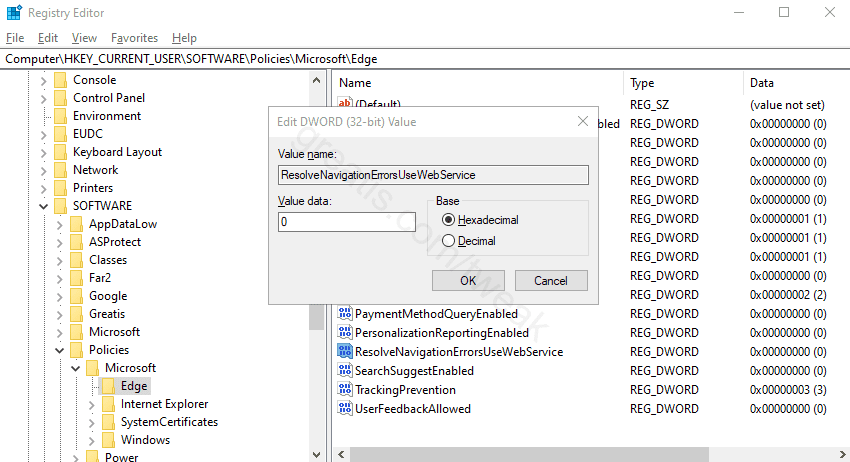The width and height of the screenshot is (850, 462).
Task: Collapse the SOFTWARE key in tree
Action: click(43, 206)
